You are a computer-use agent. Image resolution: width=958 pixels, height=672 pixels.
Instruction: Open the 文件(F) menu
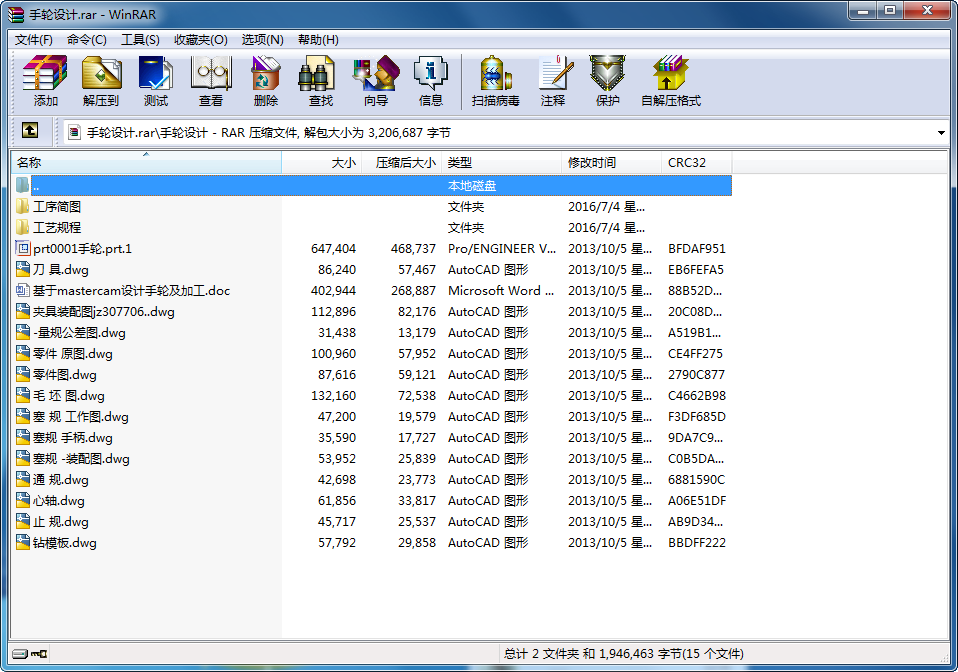click(x=34, y=40)
